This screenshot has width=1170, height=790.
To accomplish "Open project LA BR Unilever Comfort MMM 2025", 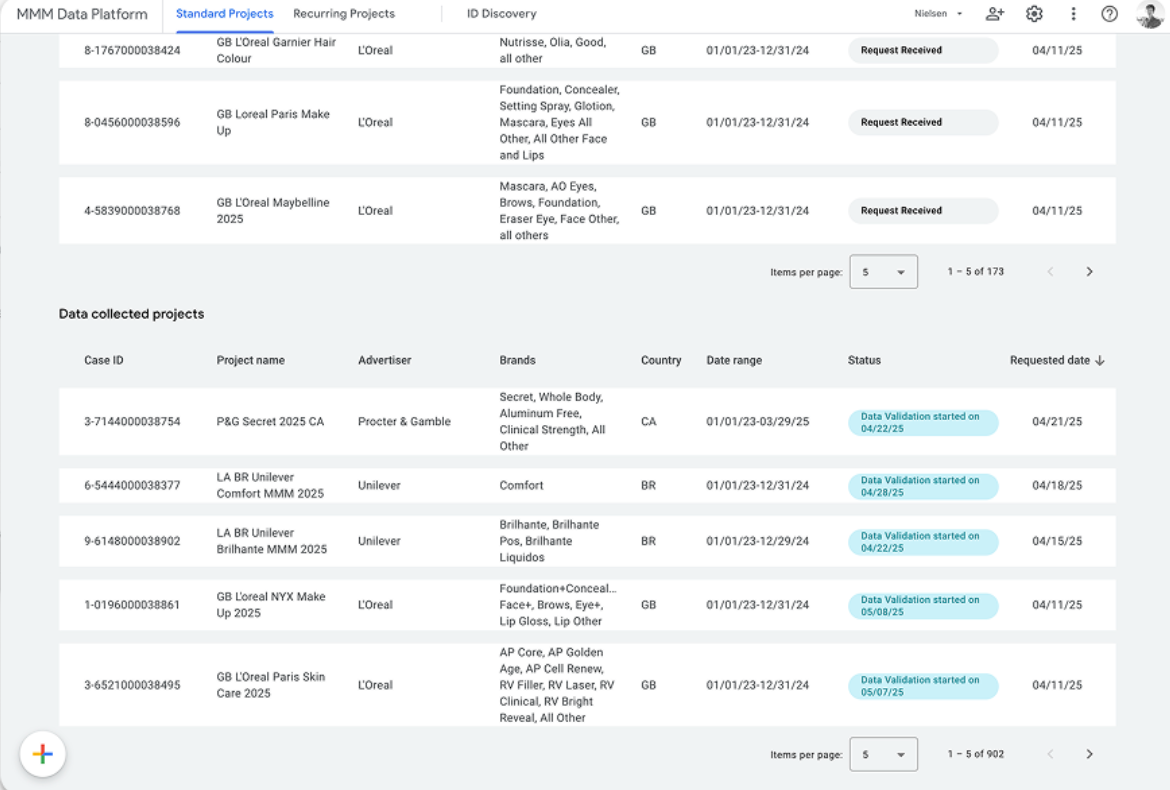I will point(270,485).
